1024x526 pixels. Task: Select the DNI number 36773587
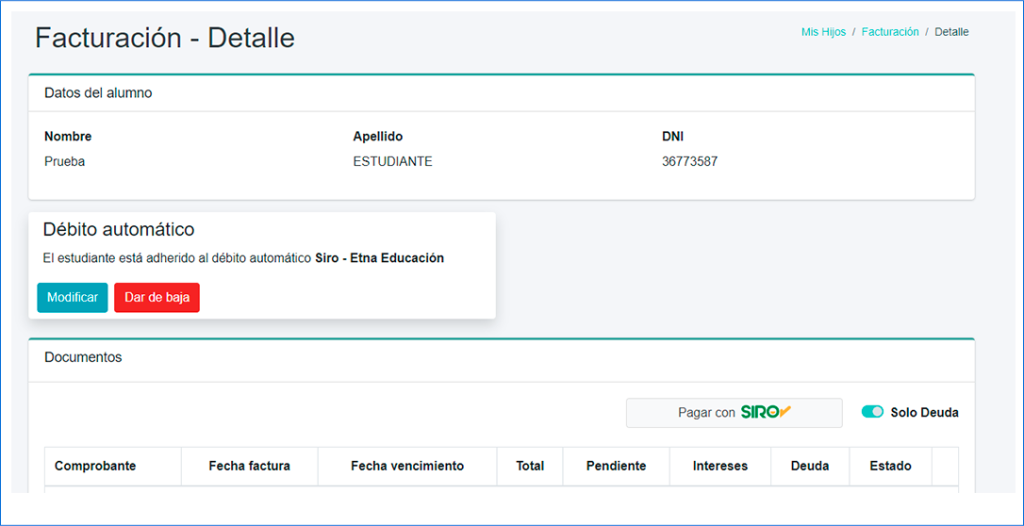point(689,161)
